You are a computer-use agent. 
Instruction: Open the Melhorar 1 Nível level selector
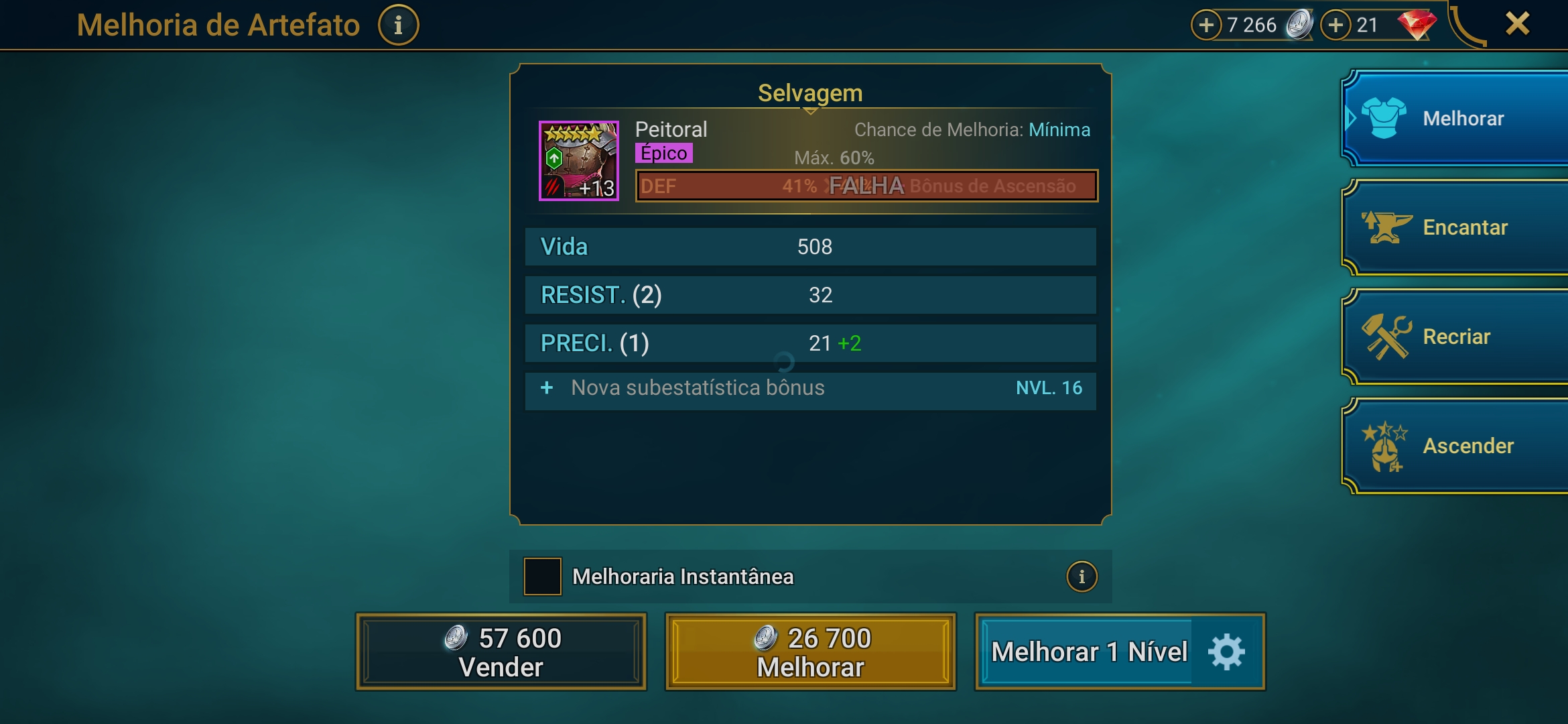1088,652
